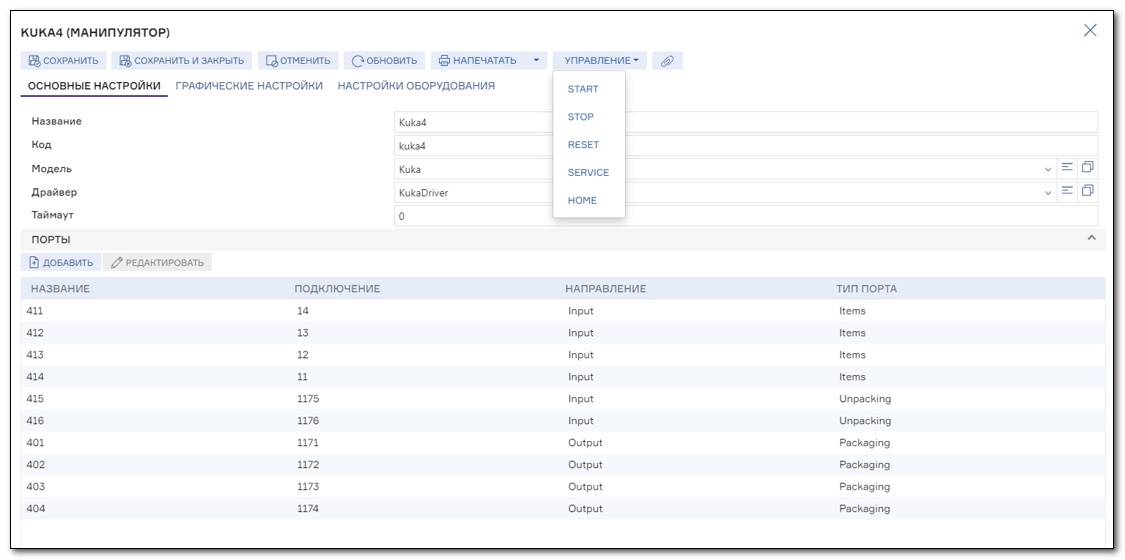Image resolution: width=1125 pixels, height=560 pixels.
Task: Click the Название input field
Action: (x=745, y=122)
